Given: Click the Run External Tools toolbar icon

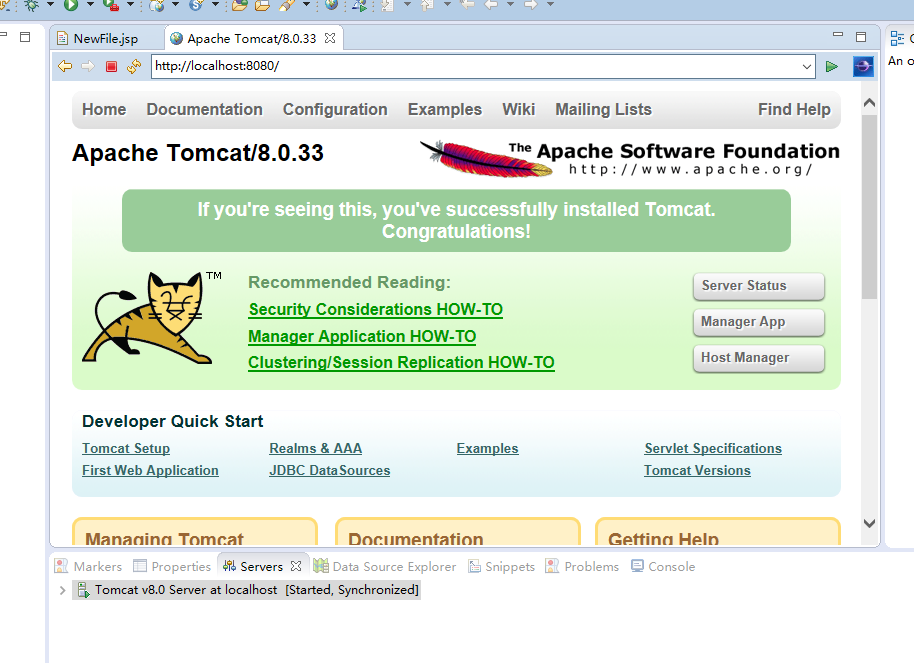Looking at the screenshot, I should (111, 5).
